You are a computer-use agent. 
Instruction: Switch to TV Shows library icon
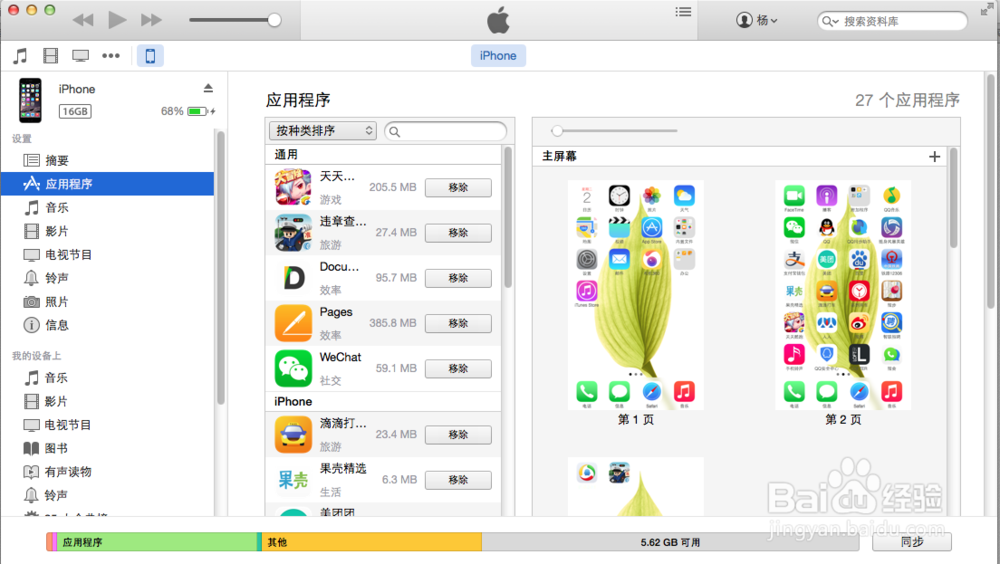pos(80,56)
